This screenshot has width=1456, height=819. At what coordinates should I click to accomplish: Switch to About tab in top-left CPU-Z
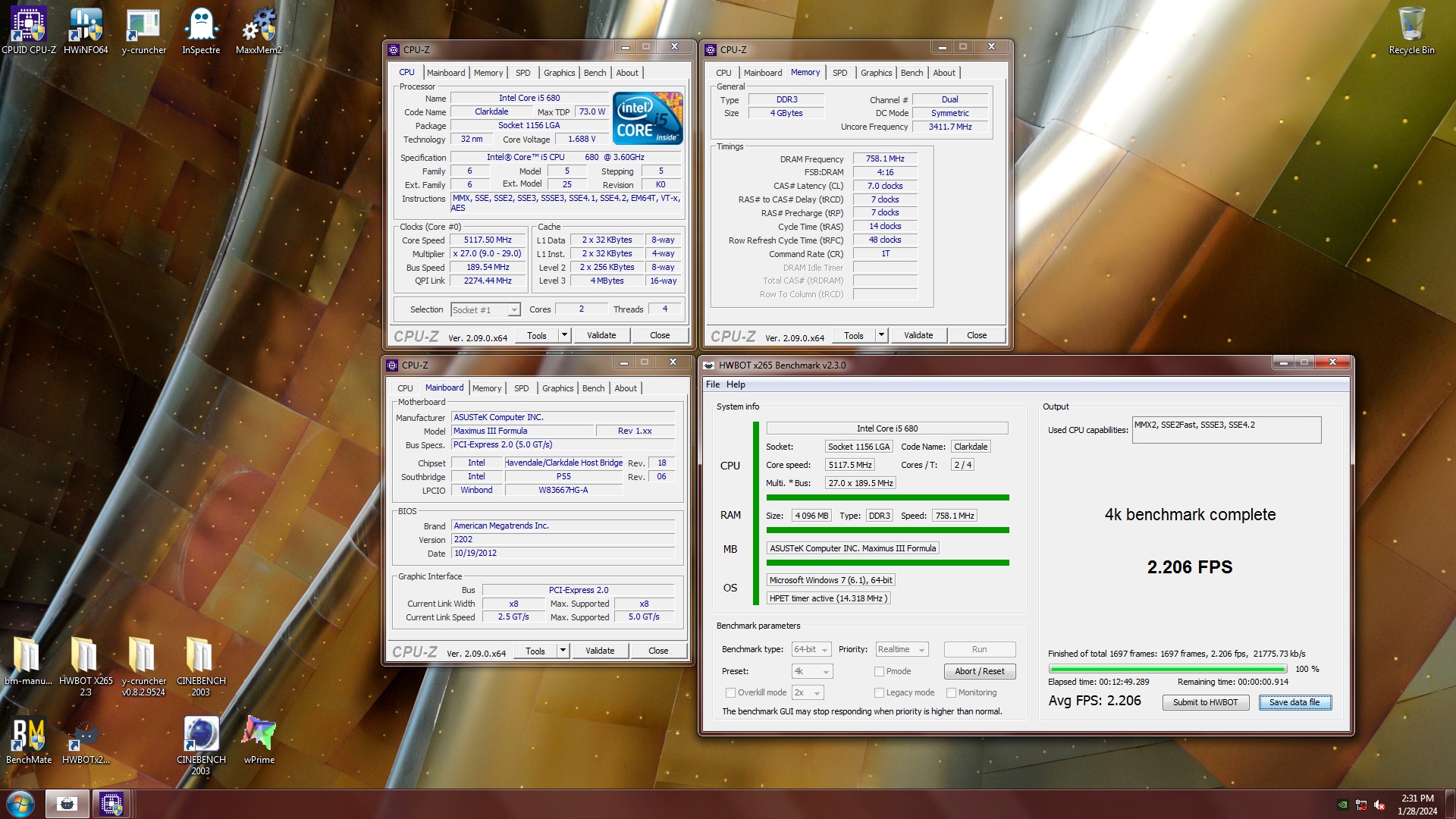coord(627,73)
